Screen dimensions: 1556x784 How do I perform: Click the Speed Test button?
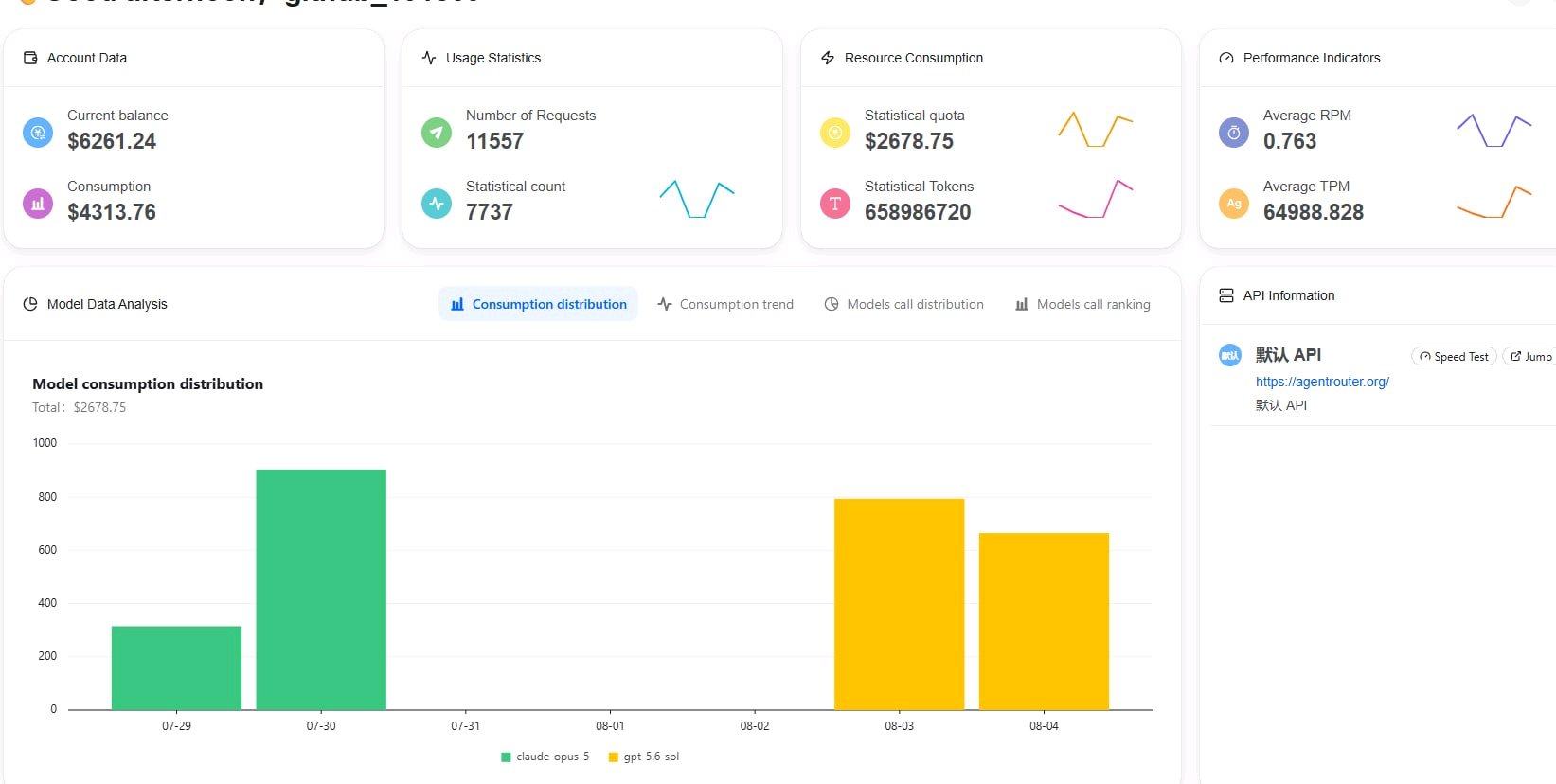click(x=1454, y=357)
